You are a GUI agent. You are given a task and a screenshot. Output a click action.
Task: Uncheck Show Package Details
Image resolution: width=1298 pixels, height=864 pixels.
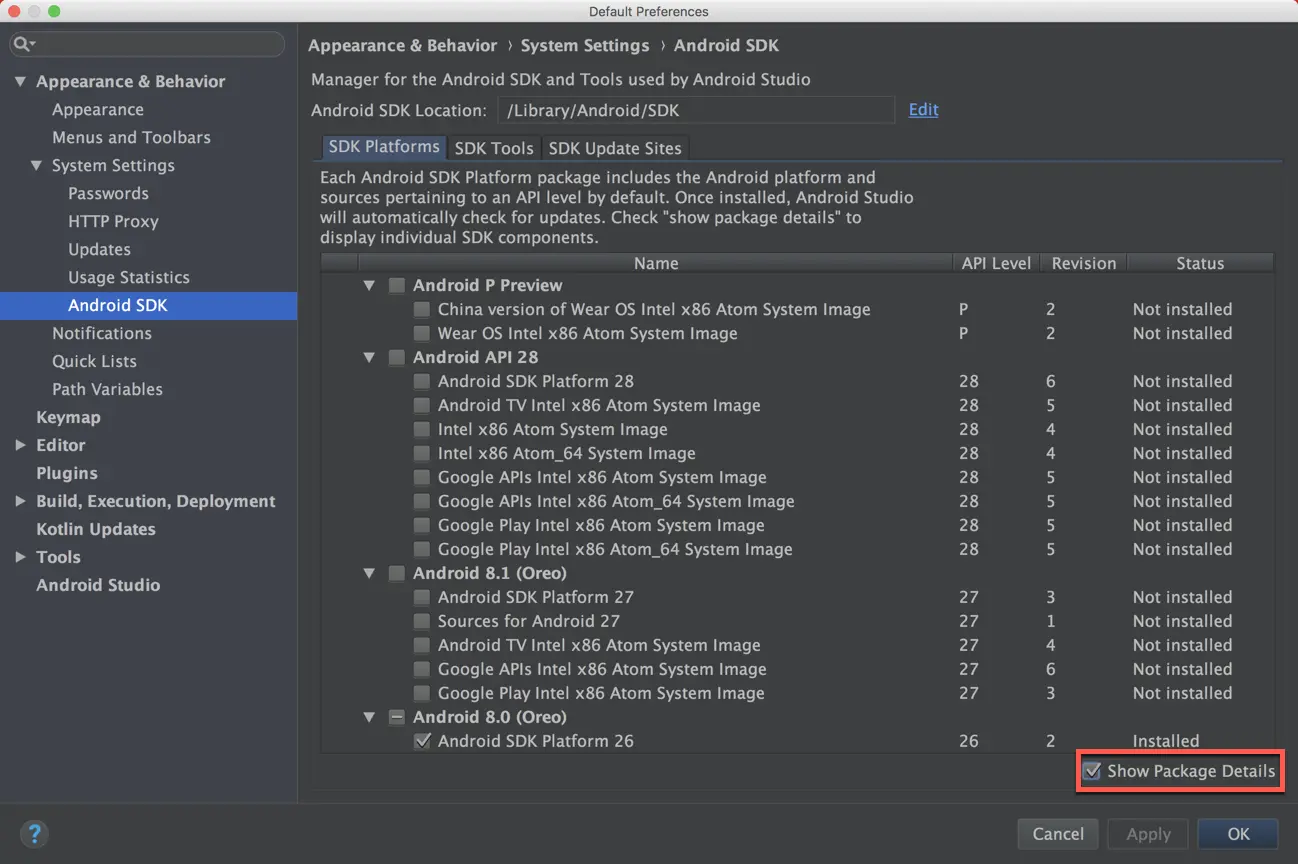tap(1093, 771)
